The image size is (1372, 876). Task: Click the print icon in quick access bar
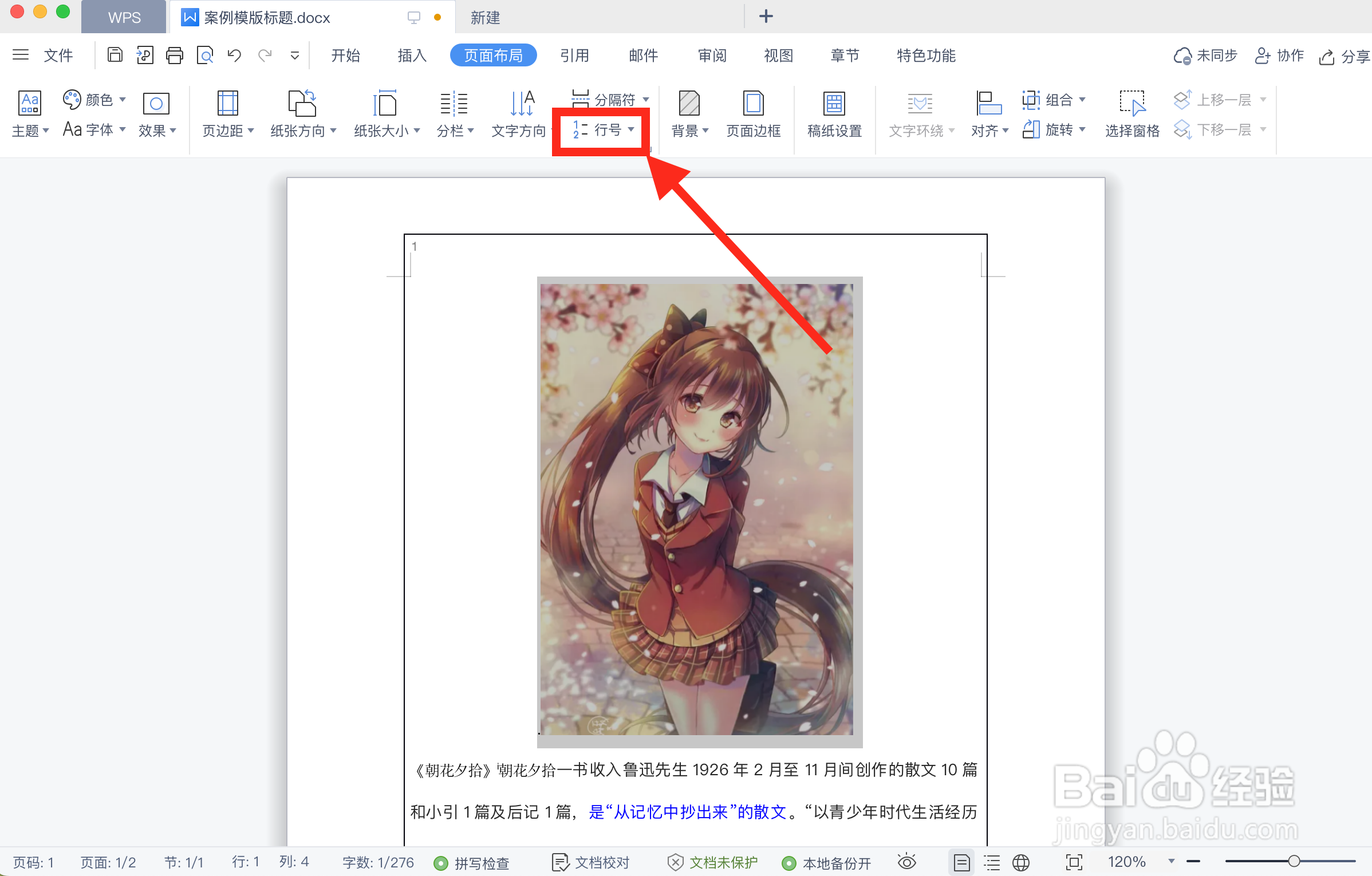(175, 55)
